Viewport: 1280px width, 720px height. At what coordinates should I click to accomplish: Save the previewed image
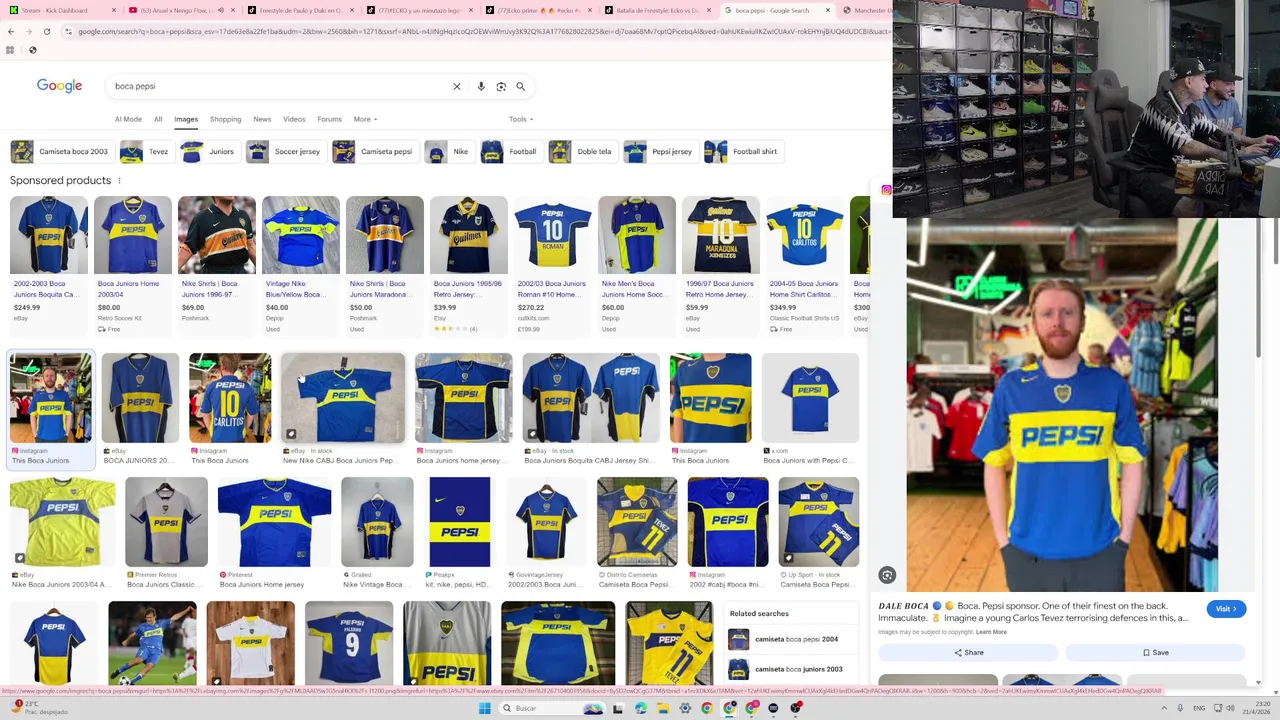(x=1155, y=652)
